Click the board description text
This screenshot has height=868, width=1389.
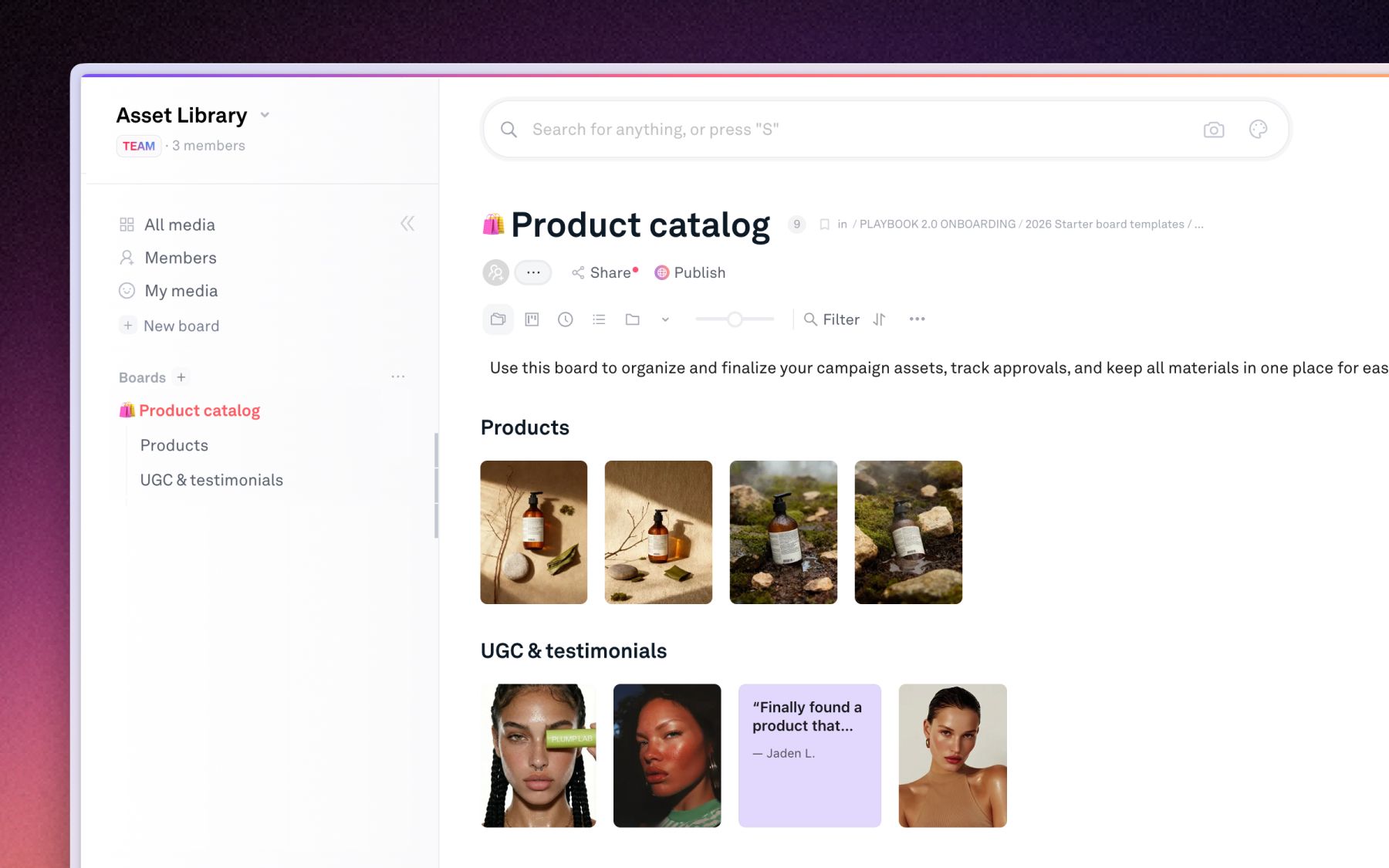point(938,368)
